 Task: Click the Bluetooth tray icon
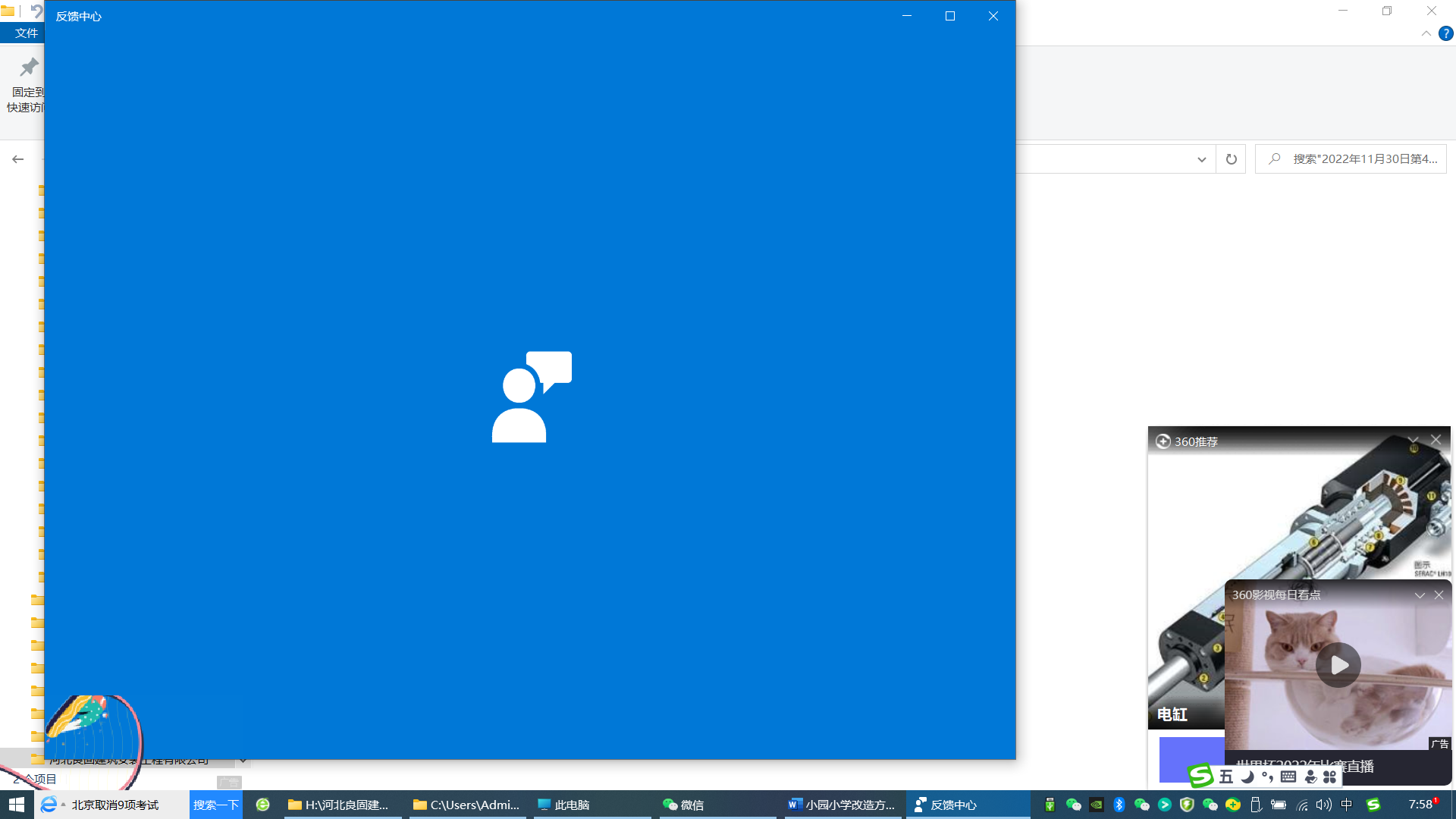click(x=1119, y=805)
